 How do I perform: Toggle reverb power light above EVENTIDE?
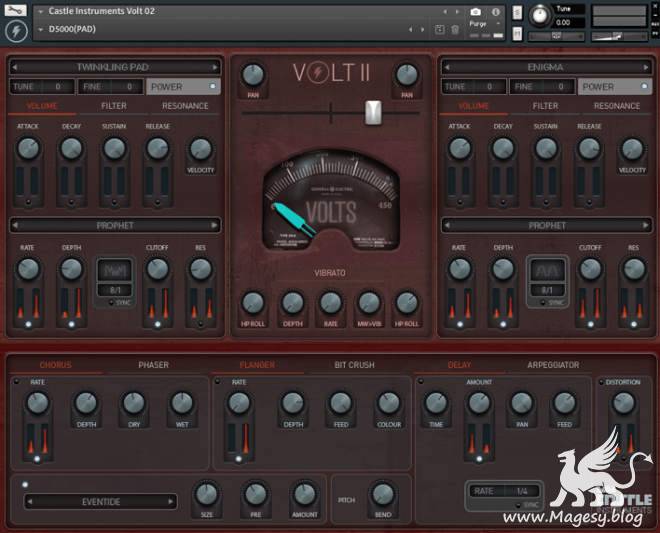coord(25,485)
